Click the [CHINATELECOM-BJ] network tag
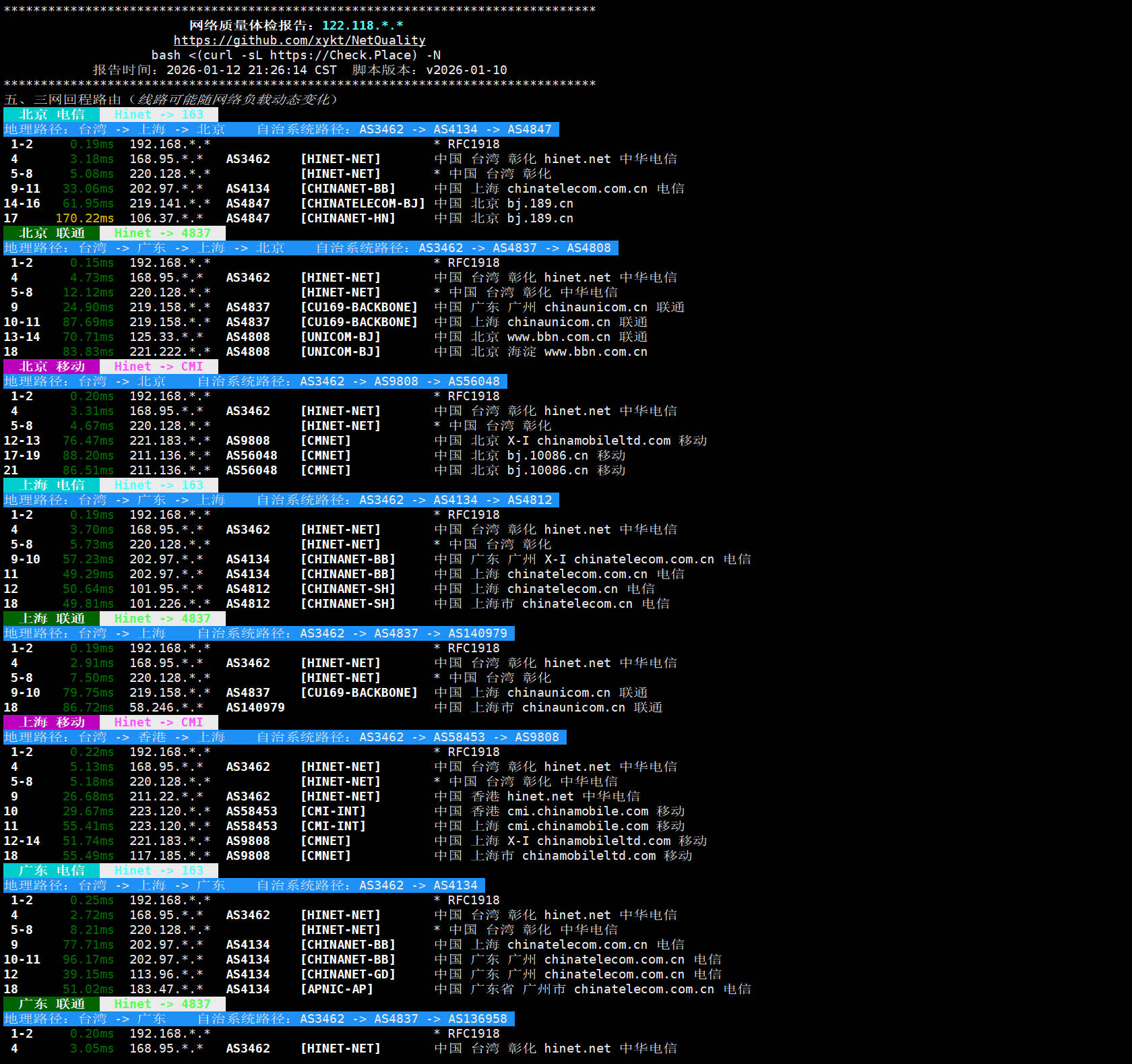1132x1064 pixels. point(363,204)
